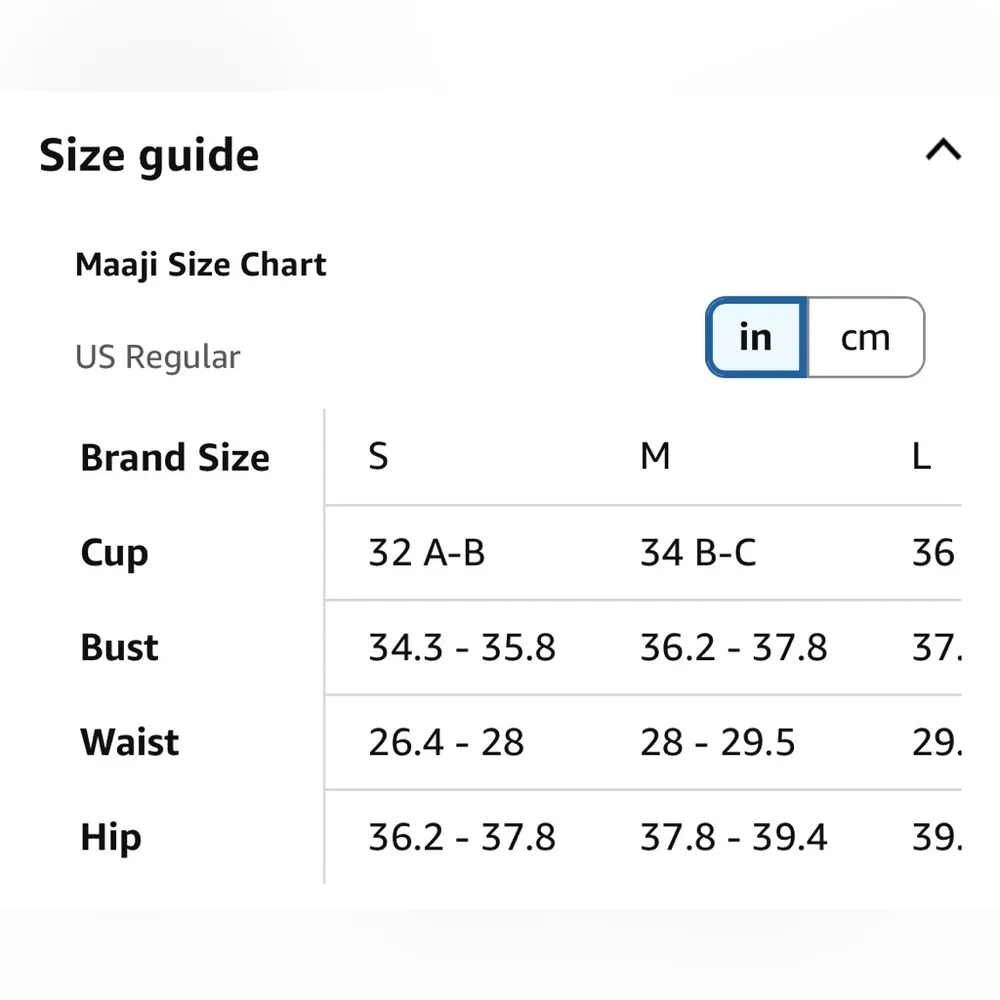Select the M size column header

655,457
